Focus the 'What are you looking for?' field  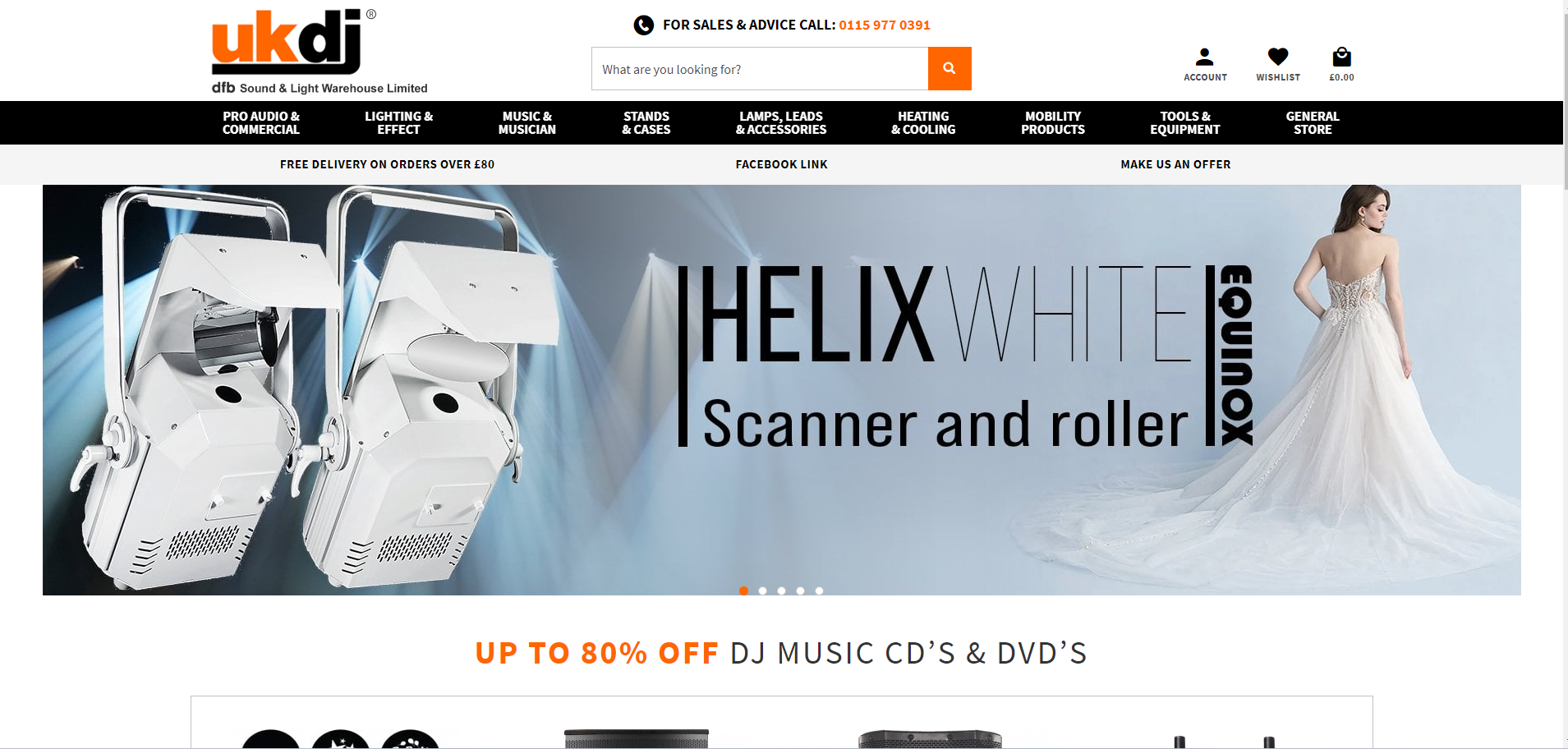point(760,69)
